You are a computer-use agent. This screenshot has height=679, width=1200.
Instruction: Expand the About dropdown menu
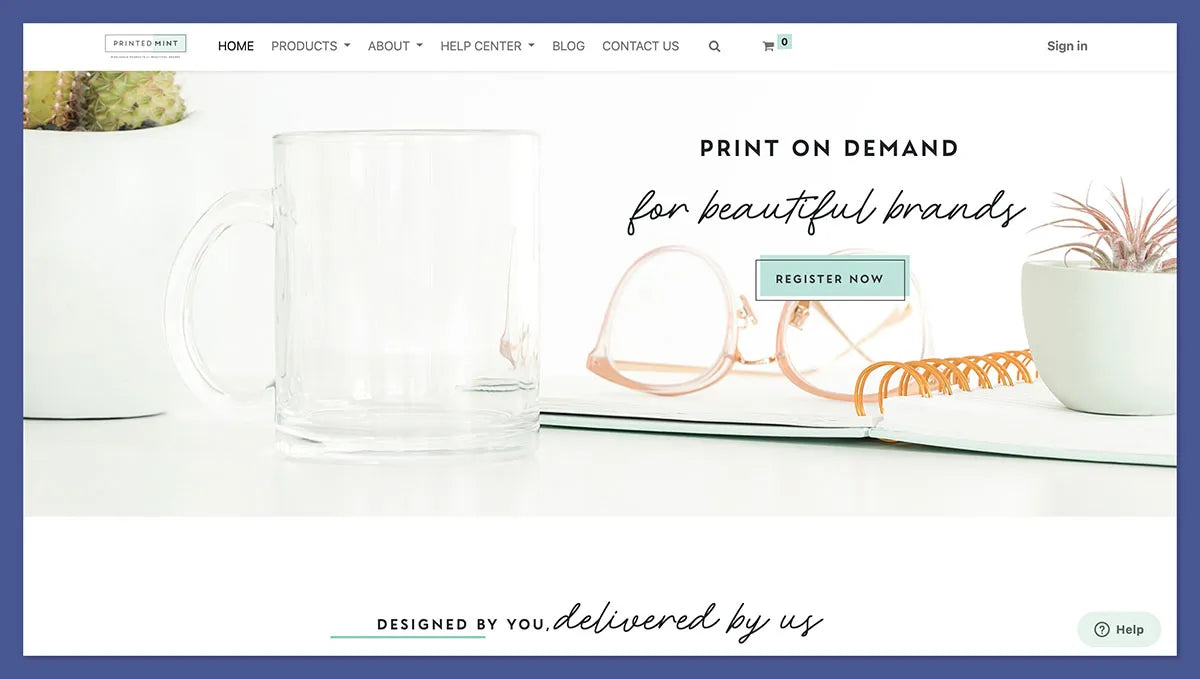(395, 46)
